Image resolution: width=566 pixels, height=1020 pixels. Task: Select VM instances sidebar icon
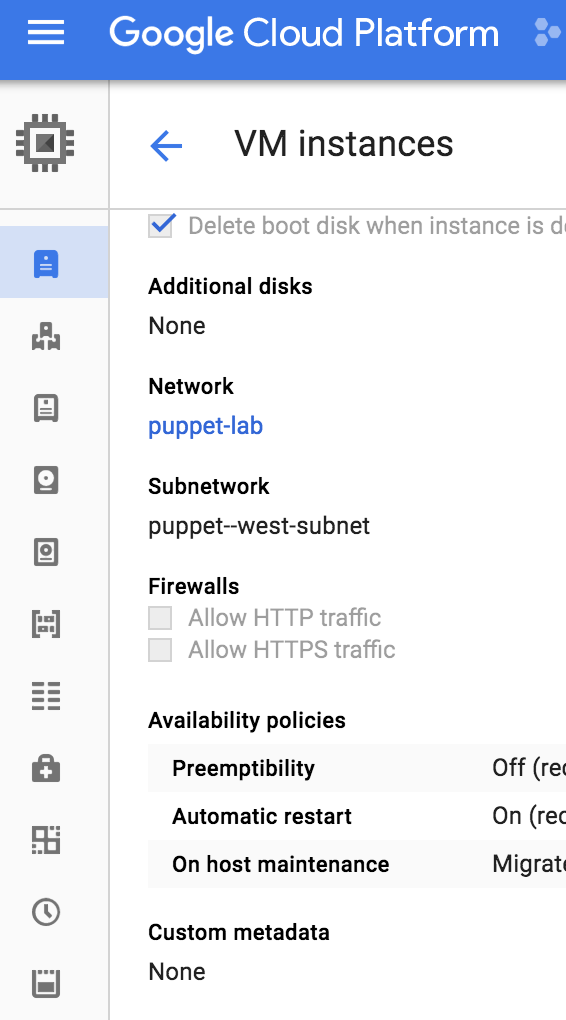[x=46, y=264]
